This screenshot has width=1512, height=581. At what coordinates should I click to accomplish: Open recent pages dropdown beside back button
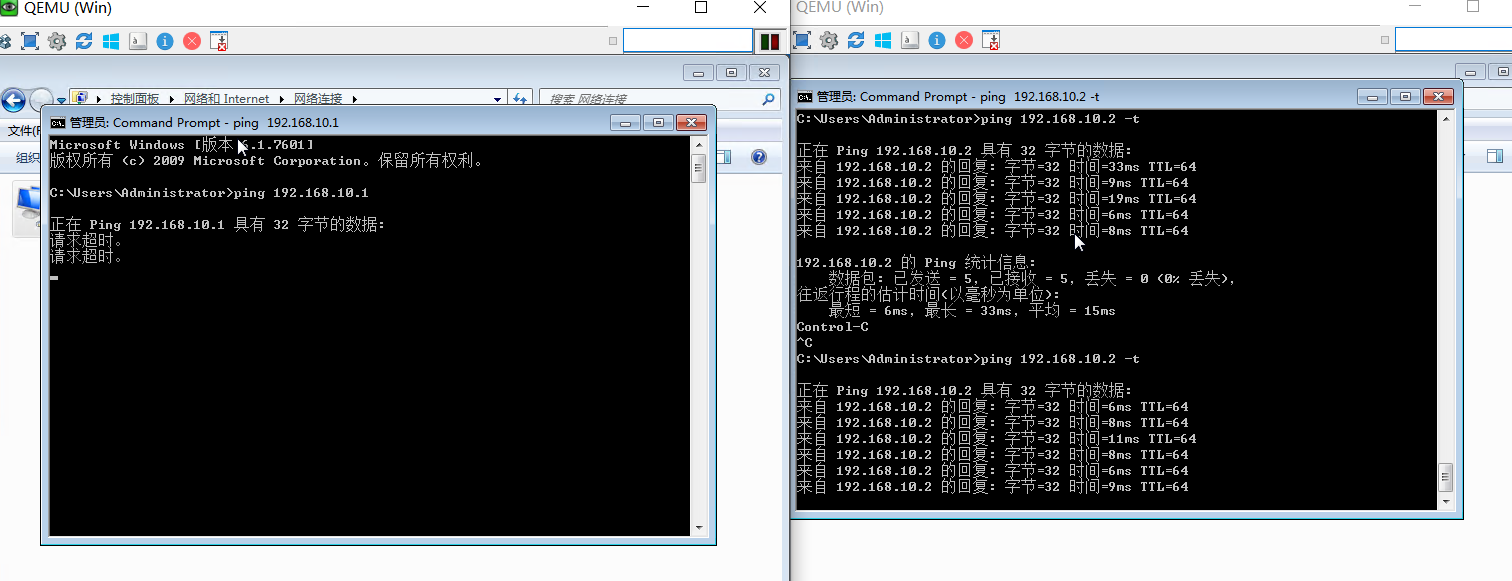pos(61,100)
